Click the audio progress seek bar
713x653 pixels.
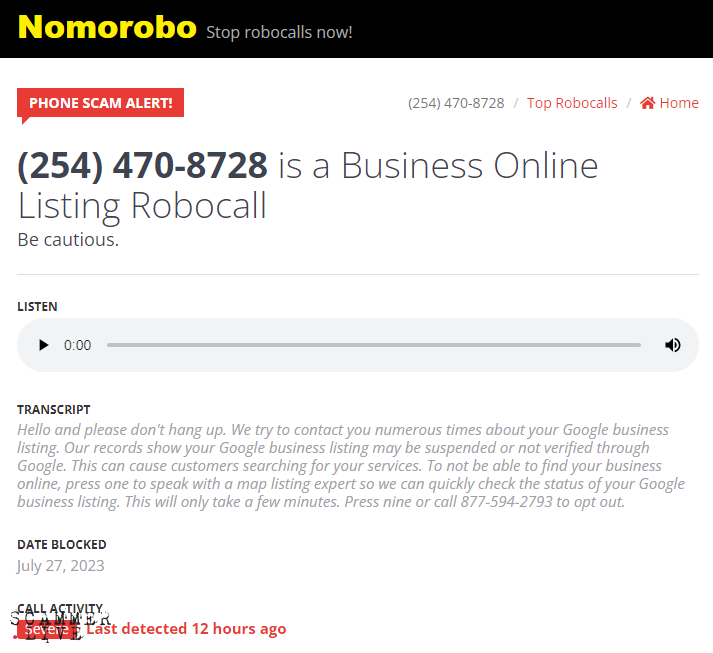374,345
